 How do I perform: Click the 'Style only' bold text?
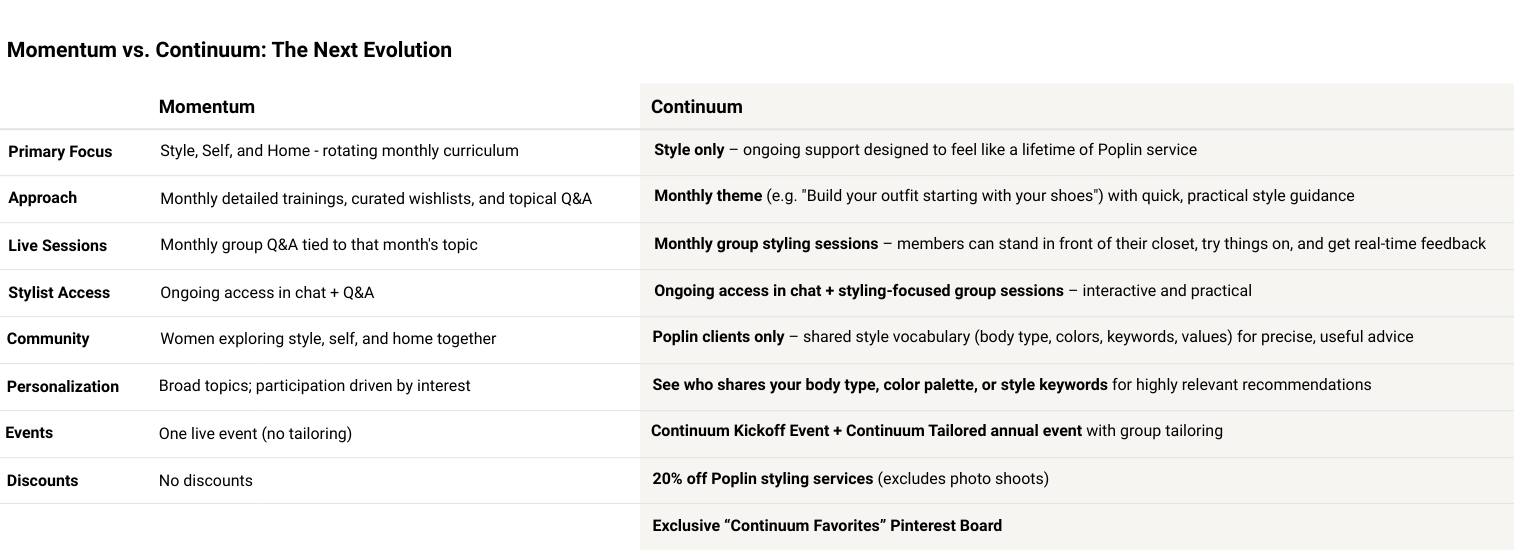click(689, 150)
